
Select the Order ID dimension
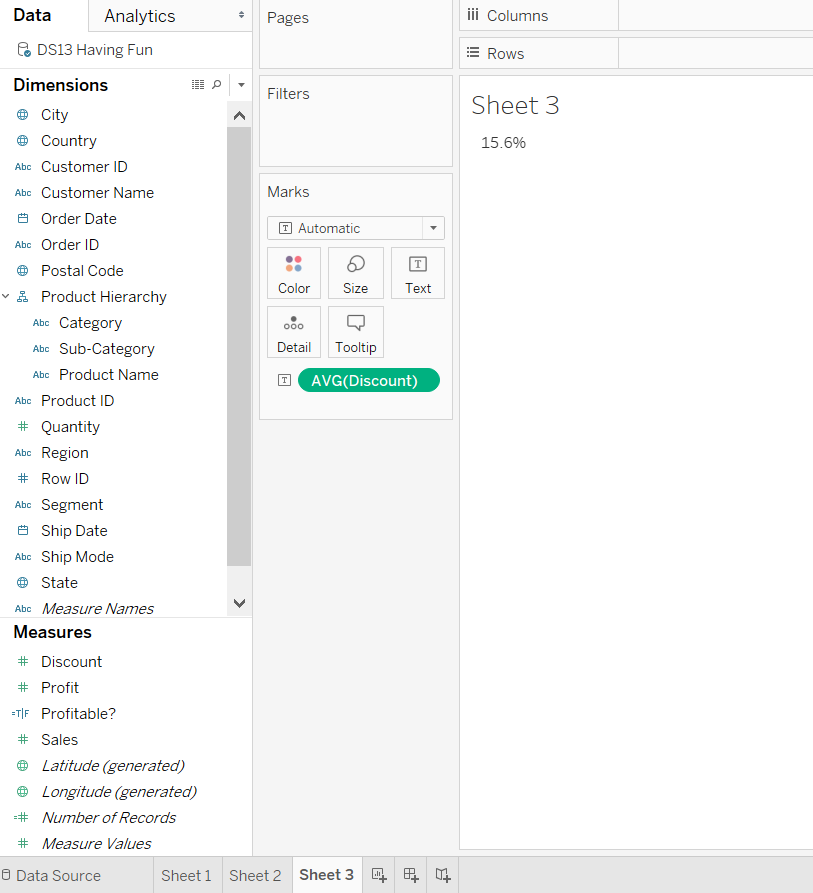tap(70, 245)
